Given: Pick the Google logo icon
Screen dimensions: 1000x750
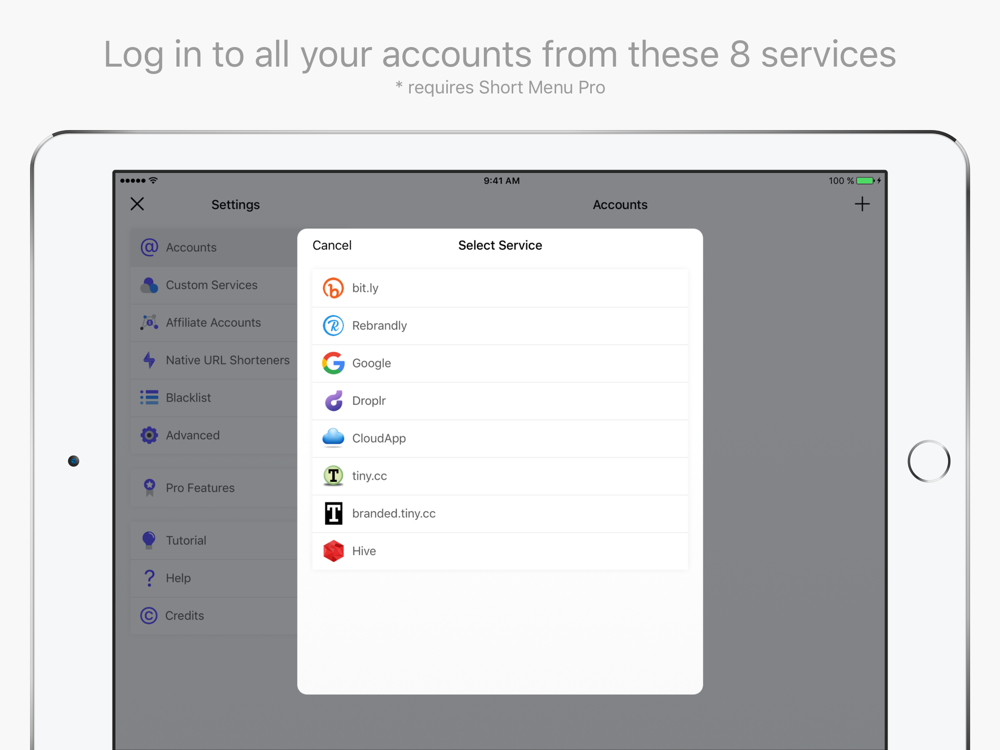Looking at the screenshot, I should click(x=333, y=364).
